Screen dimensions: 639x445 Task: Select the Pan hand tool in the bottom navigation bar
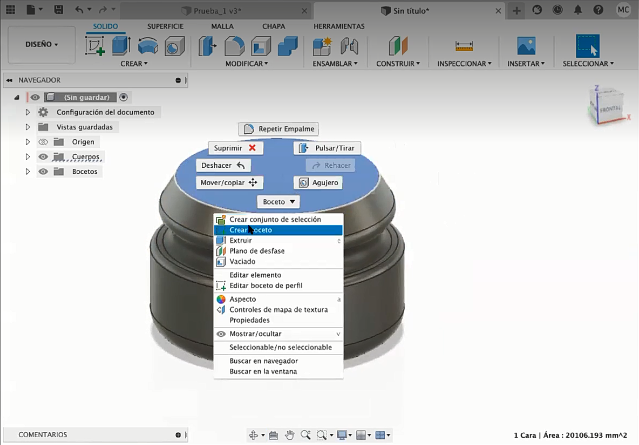290,435
